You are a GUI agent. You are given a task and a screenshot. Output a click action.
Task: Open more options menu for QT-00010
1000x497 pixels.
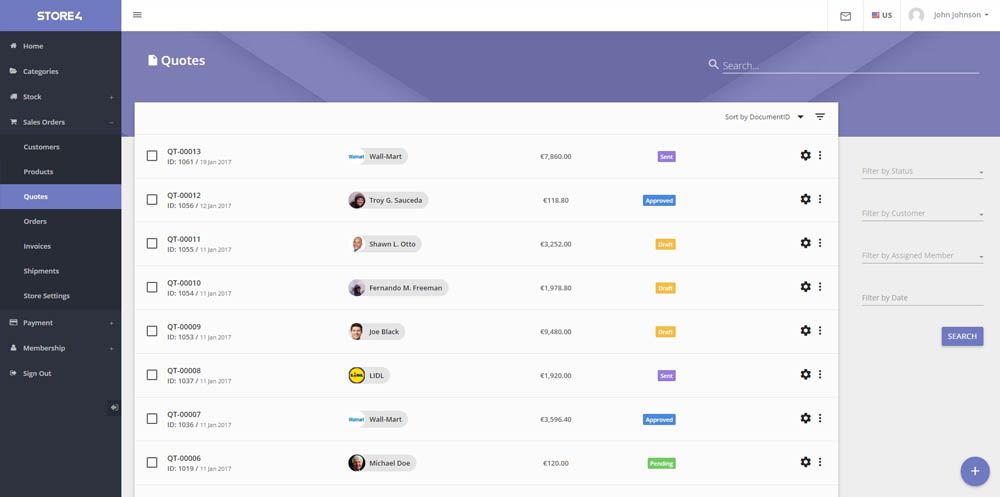(x=820, y=287)
